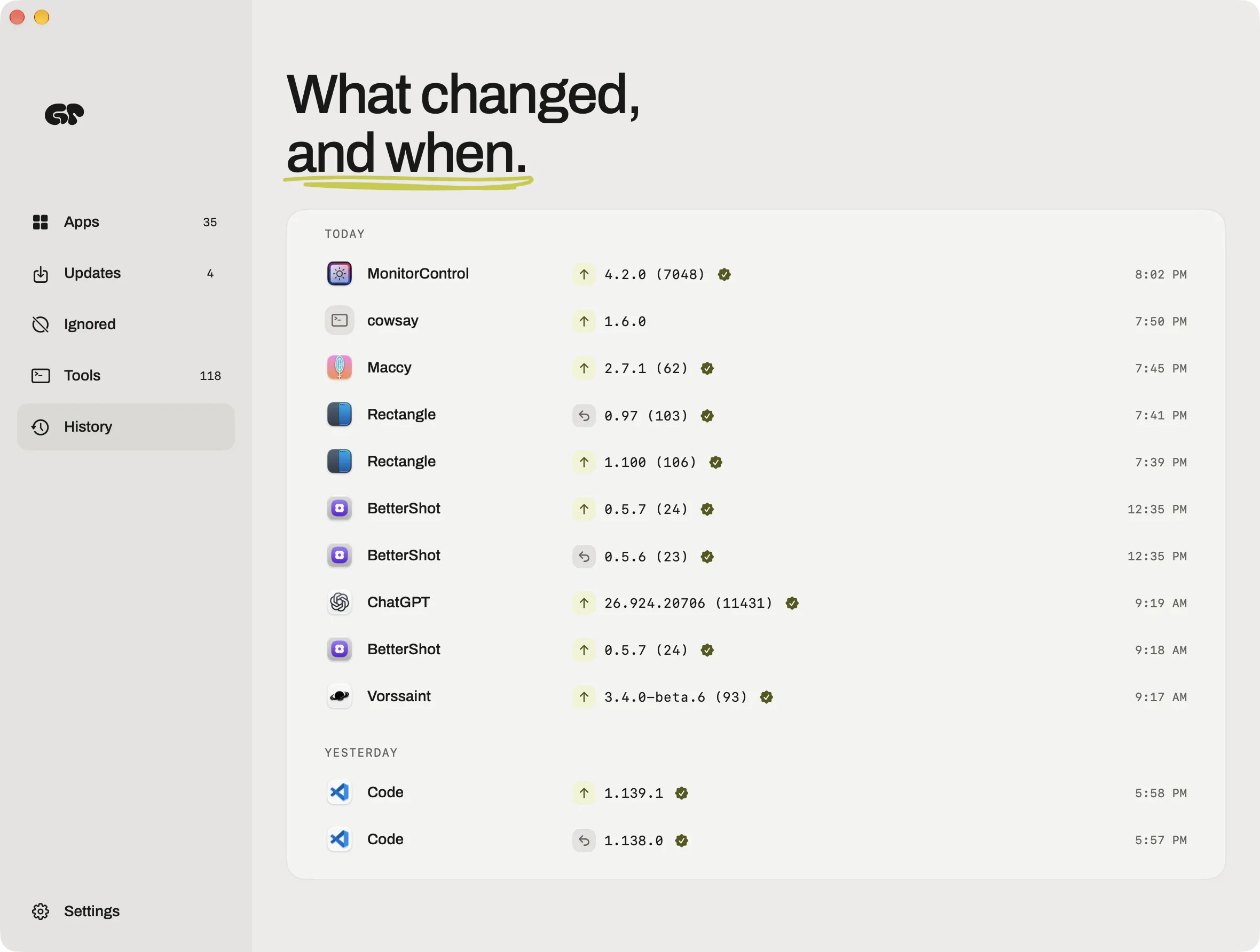
Task: Click Rectangle icon at 7:41 PM row
Action: point(340,415)
